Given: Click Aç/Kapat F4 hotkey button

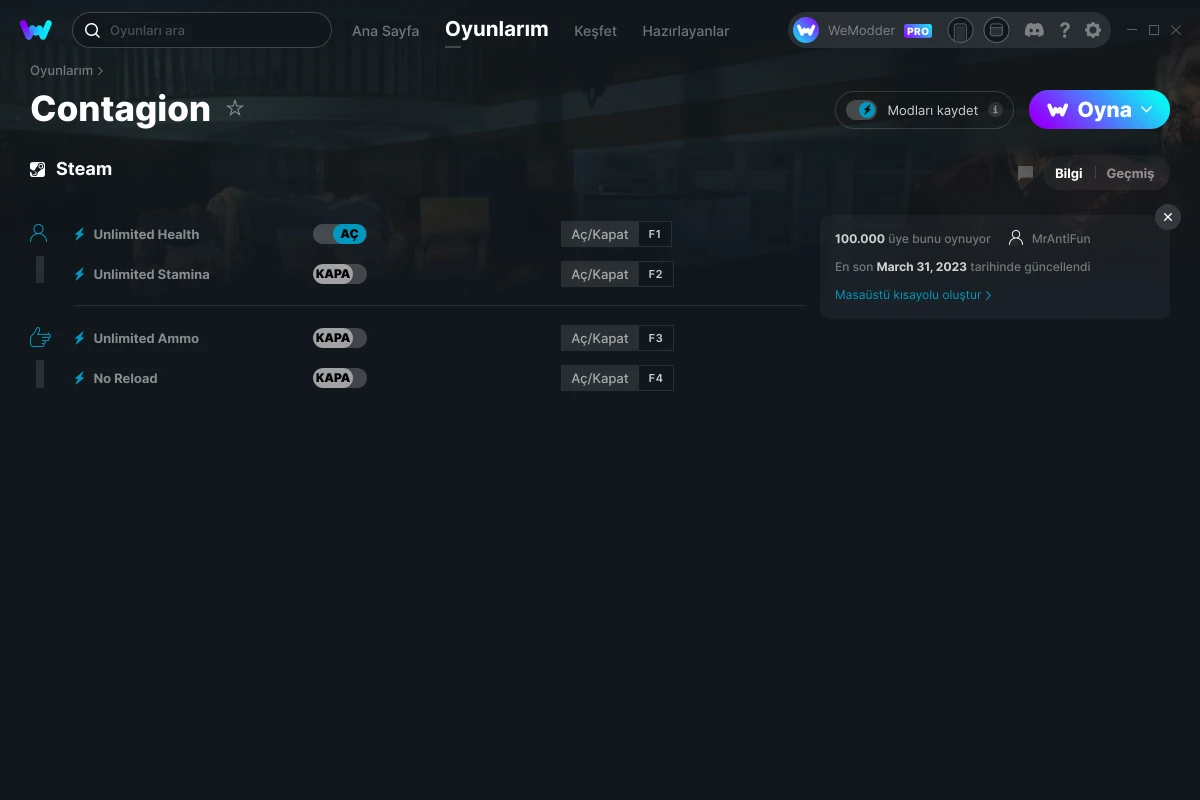Looking at the screenshot, I should click(x=617, y=378).
